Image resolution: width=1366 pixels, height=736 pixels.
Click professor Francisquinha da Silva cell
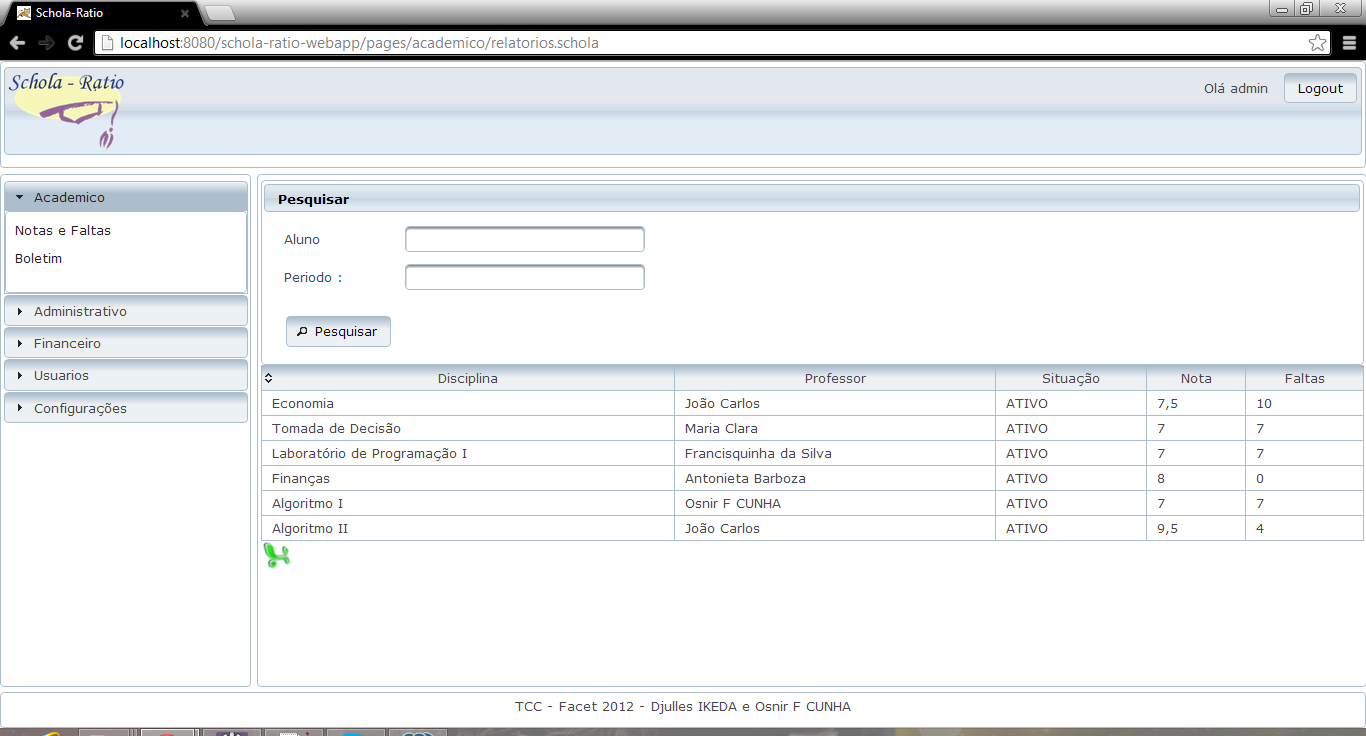(835, 453)
